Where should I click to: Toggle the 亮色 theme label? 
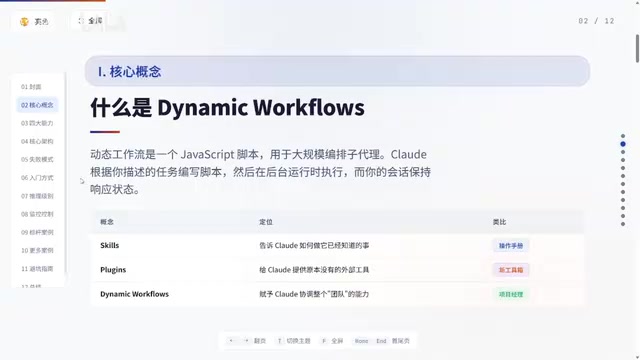point(41,22)
